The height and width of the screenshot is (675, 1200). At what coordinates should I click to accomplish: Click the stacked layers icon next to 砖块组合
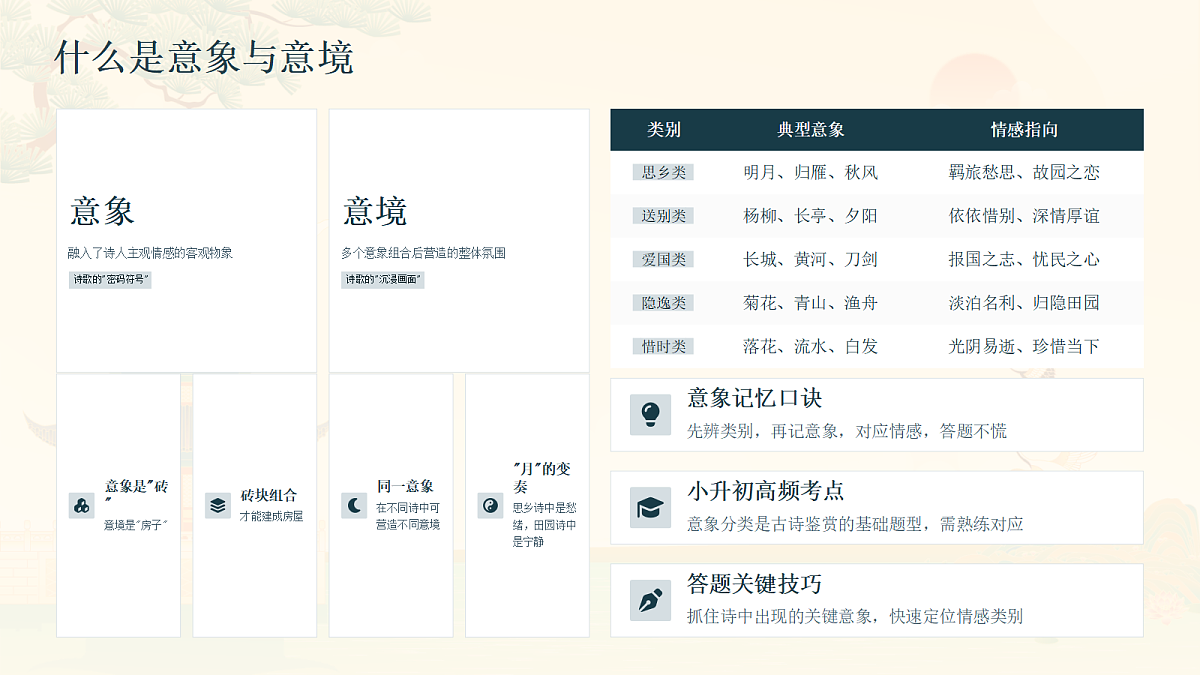[x=217, y=505]
